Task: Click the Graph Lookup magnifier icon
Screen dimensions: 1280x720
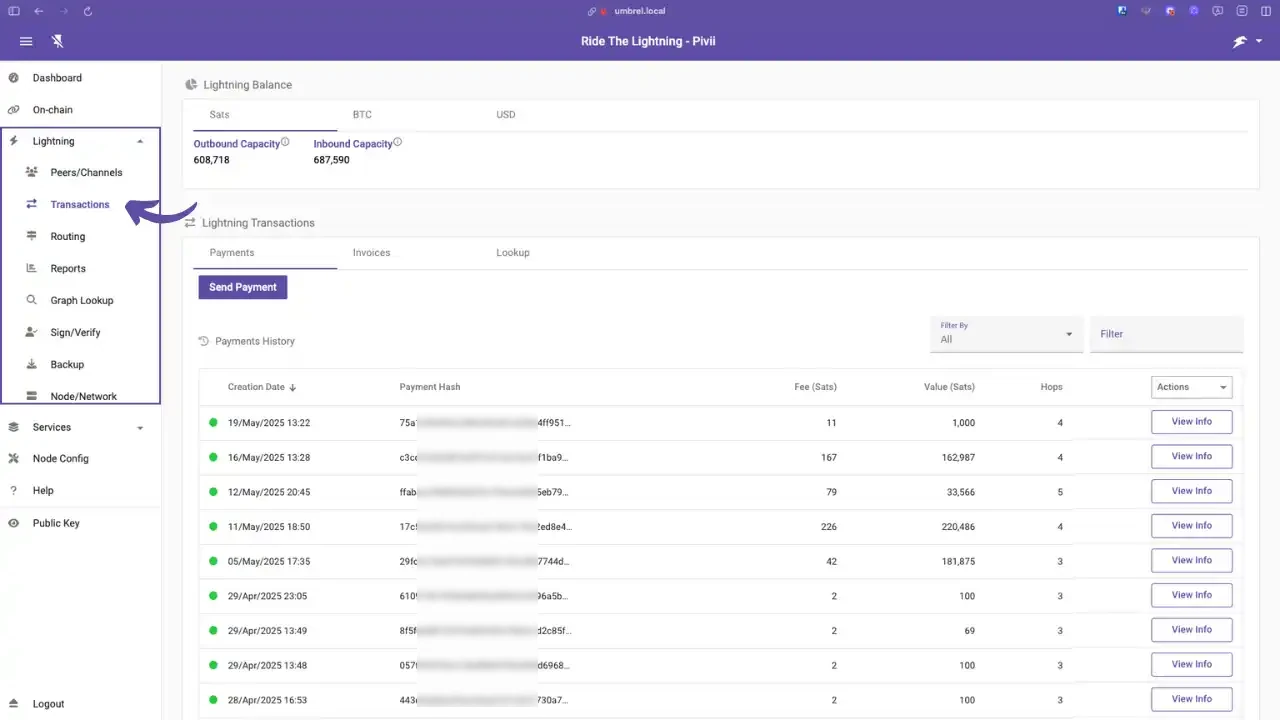Action: coord(31,300)
